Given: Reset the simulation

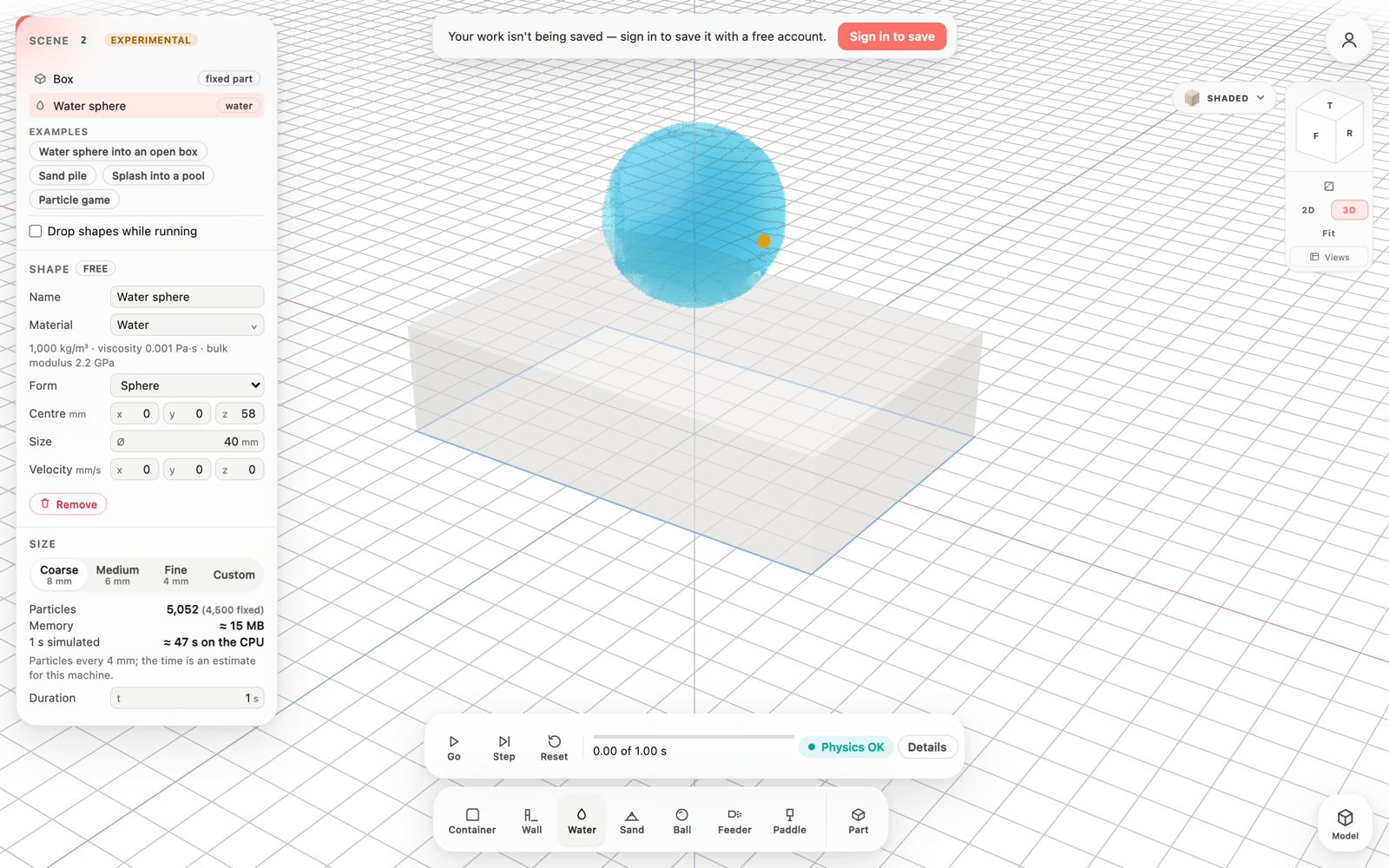Looking at the screenshot, I should point(554,747).
